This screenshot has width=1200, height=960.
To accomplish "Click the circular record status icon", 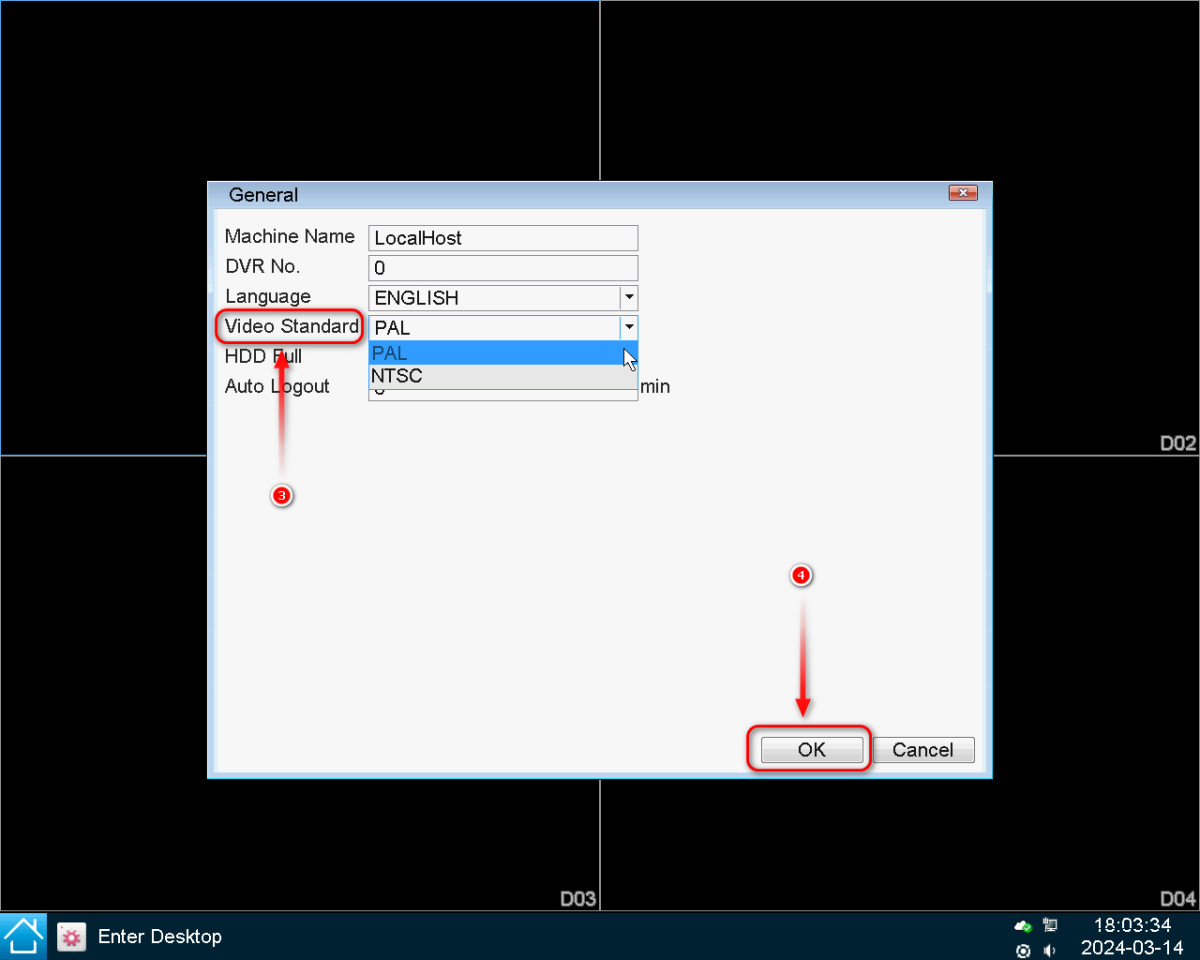I will point(1023,950).
